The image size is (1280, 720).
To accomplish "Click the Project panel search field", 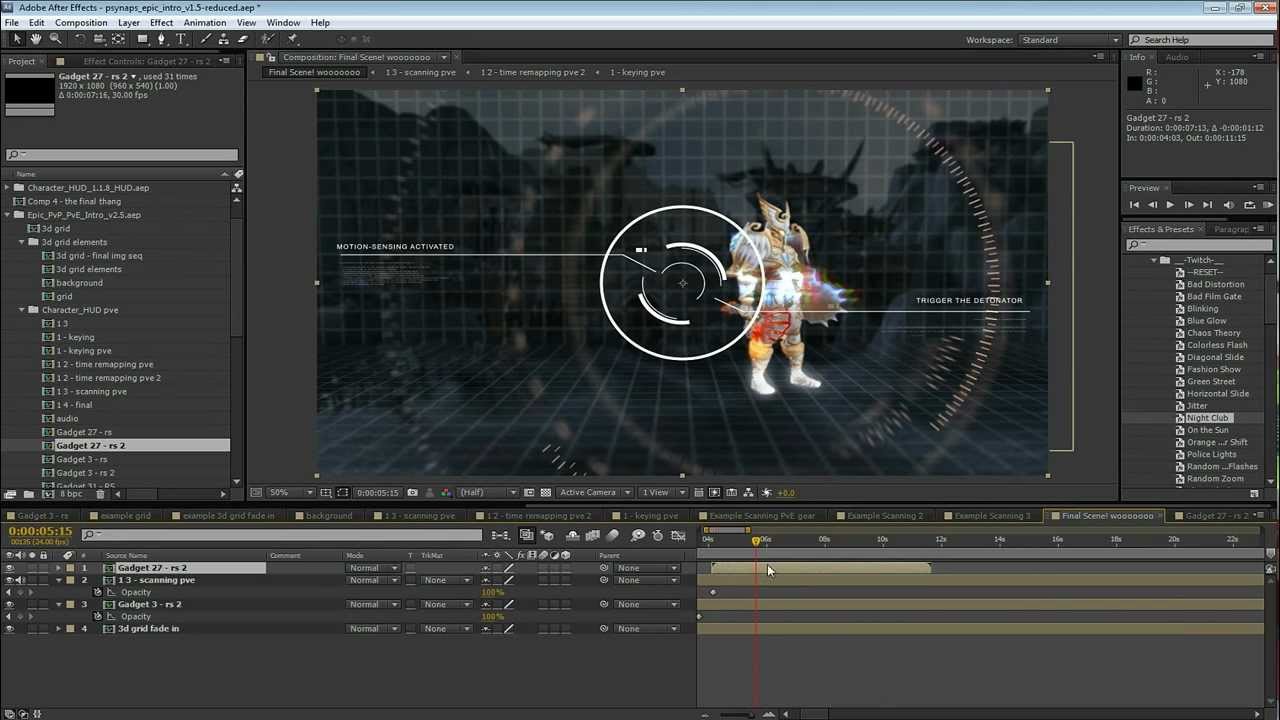I will [120, 155].
